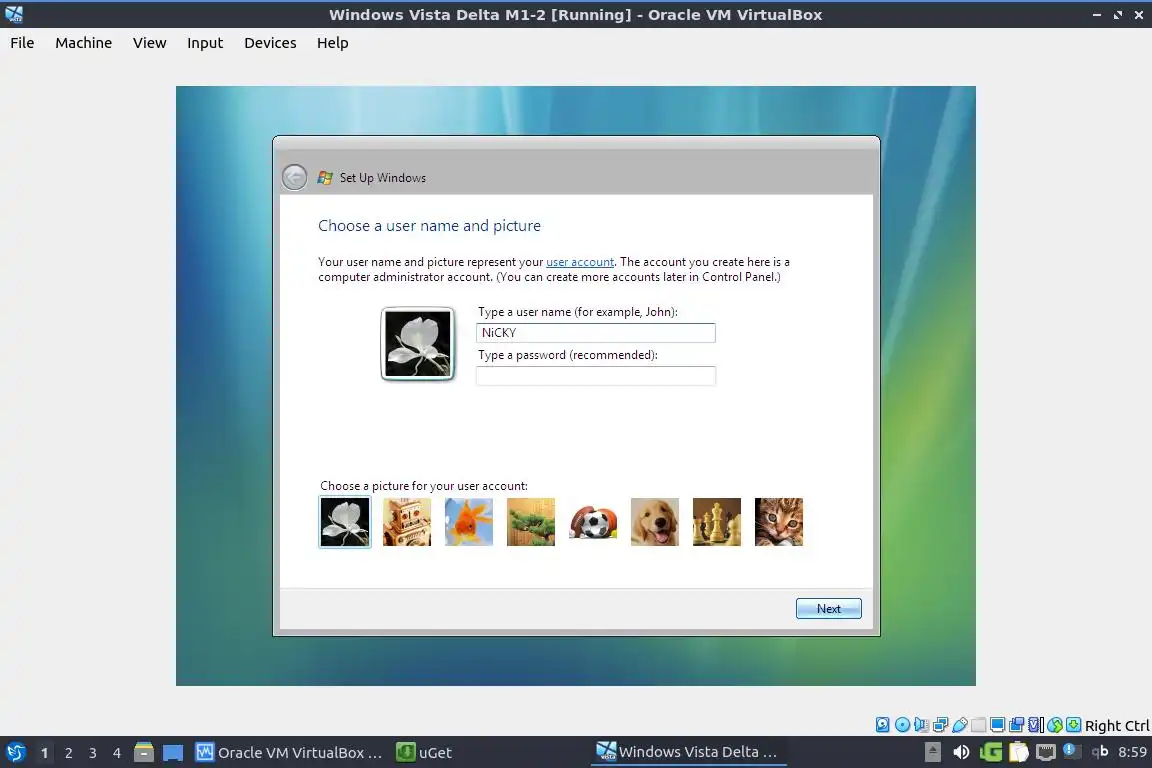Switch to workspace 3

tap(93, 753)
